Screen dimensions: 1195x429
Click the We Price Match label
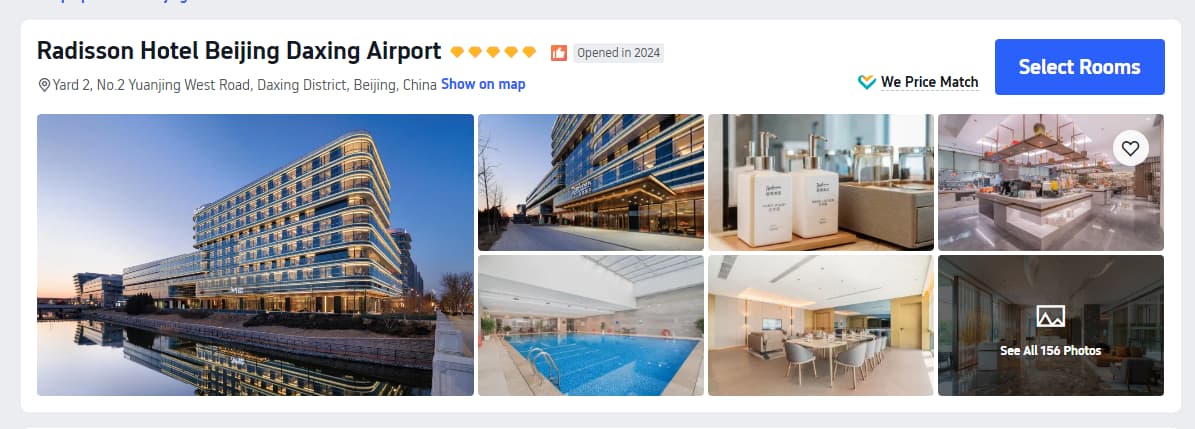(929, 82)
